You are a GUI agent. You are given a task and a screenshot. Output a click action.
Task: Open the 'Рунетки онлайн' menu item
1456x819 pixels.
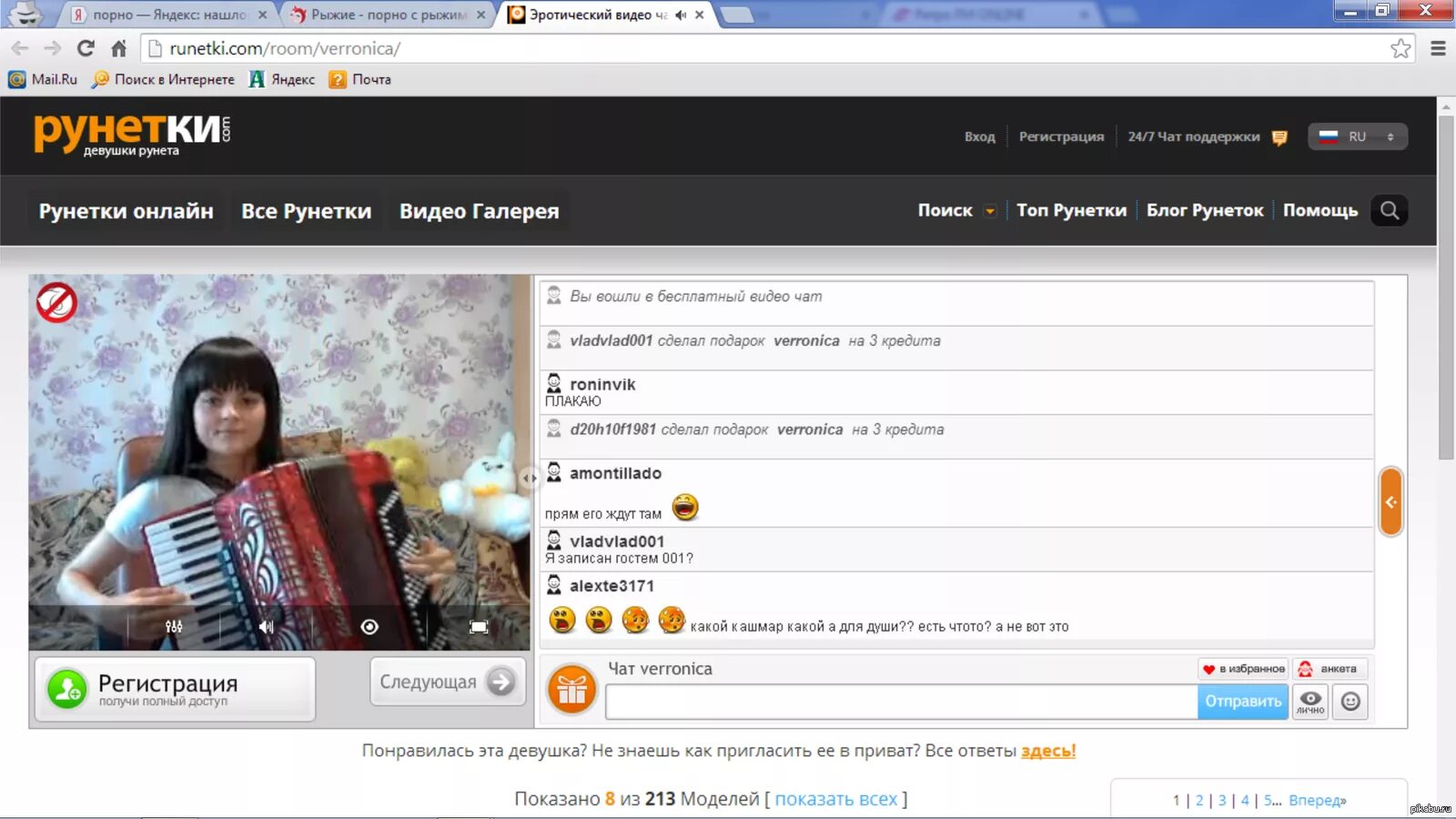(x=126, y=211)
